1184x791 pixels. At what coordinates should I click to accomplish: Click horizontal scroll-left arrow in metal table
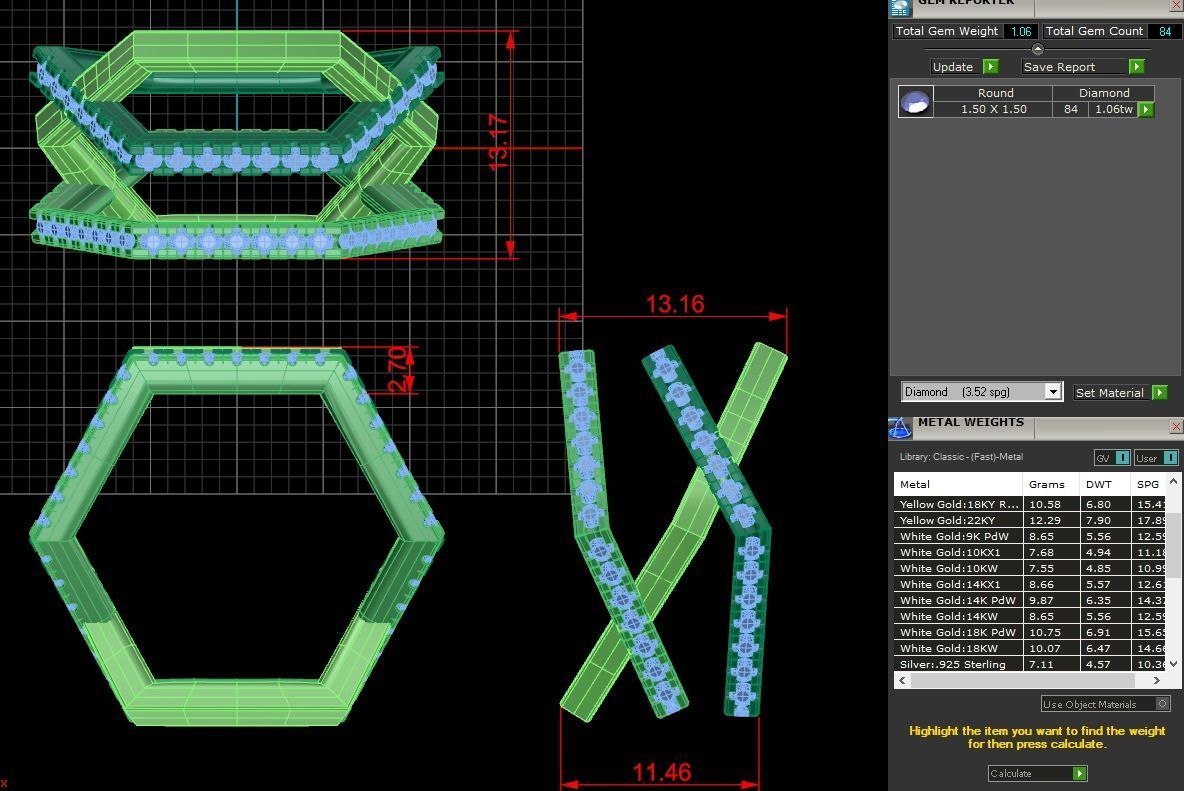(x=902, y=680)
